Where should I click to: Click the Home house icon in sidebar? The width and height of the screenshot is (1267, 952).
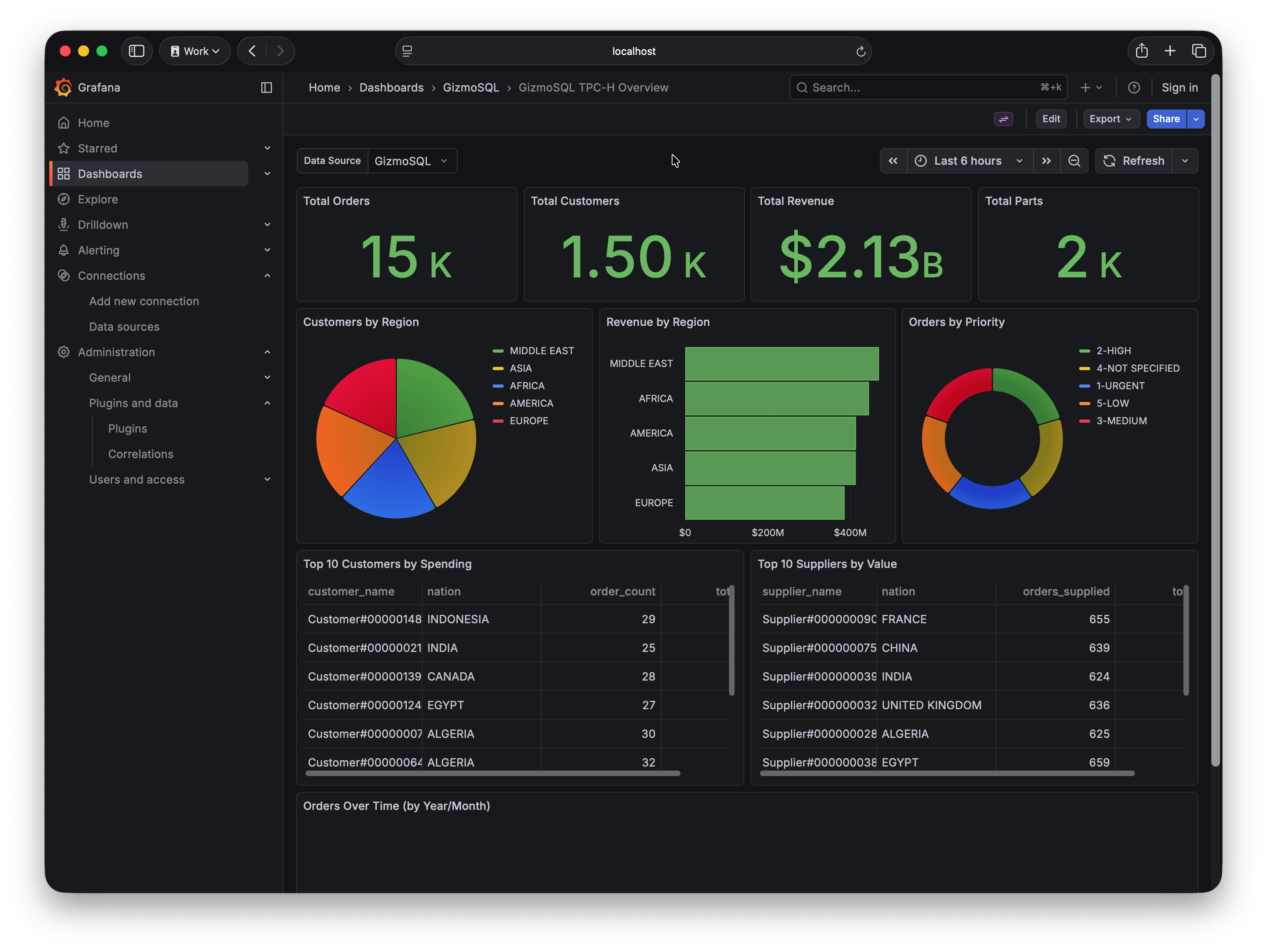tap(64, 123)
